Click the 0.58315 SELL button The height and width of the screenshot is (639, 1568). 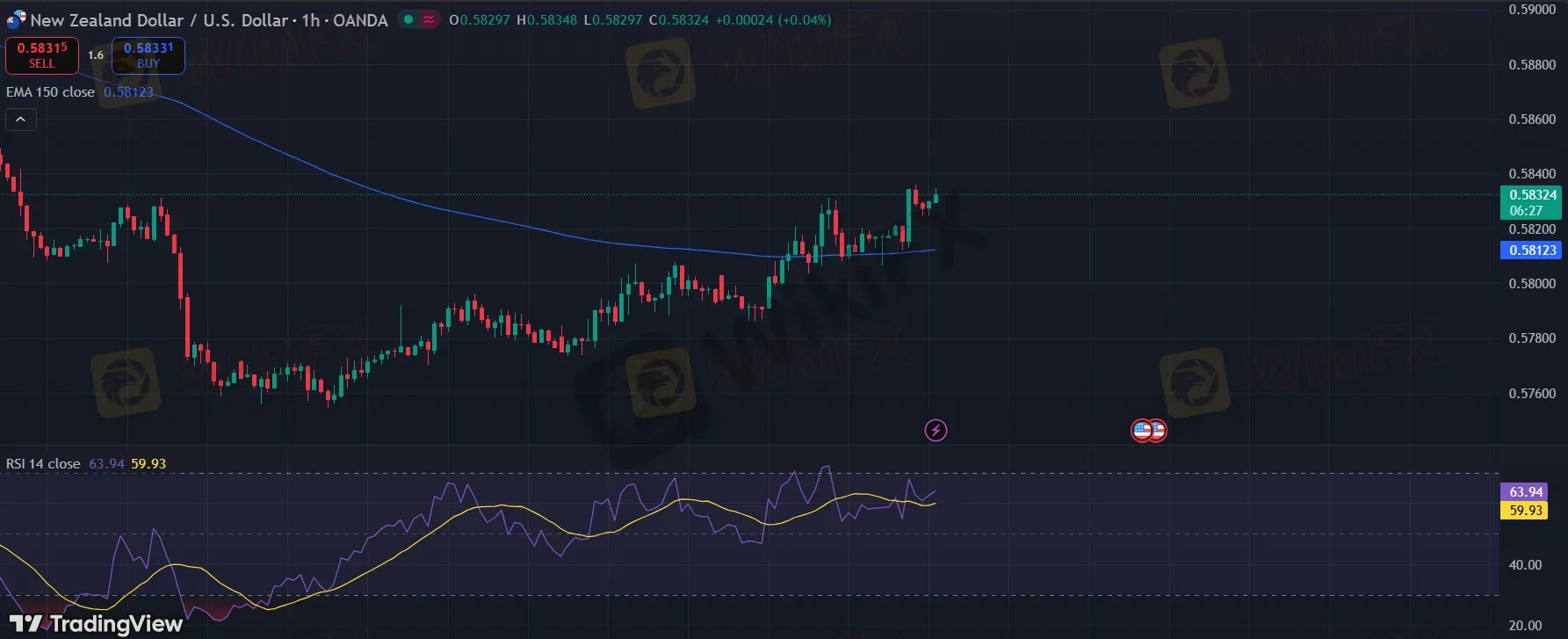point(42,55)
